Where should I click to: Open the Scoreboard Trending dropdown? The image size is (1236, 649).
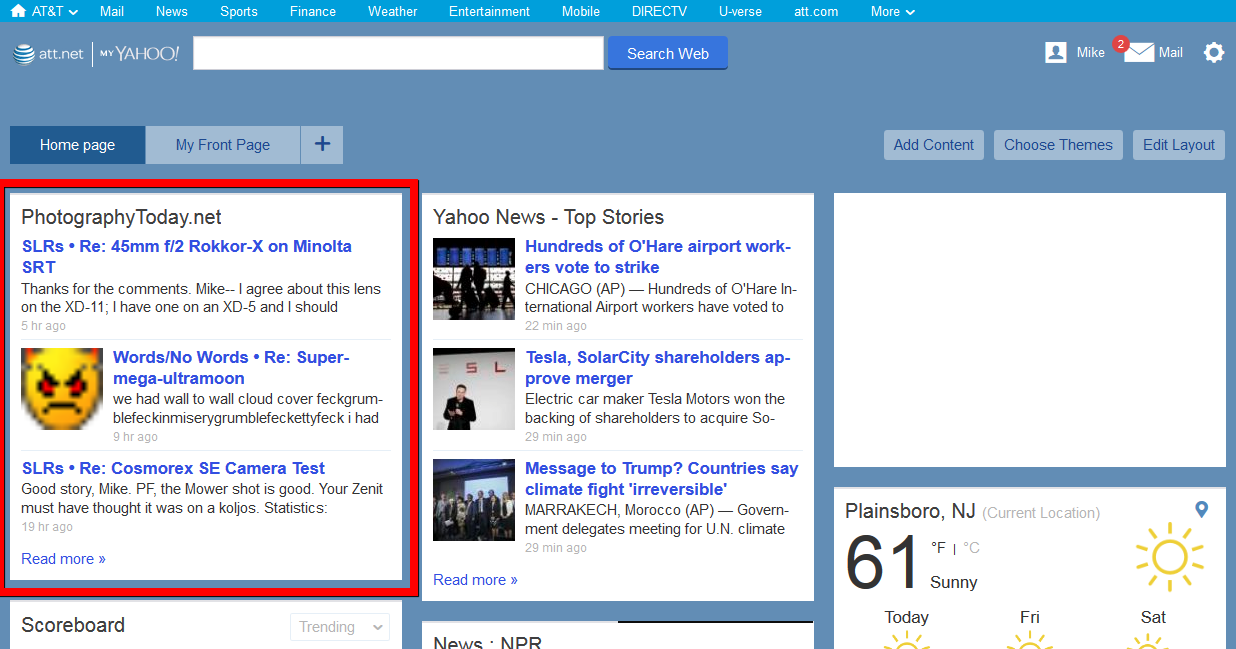340,627
